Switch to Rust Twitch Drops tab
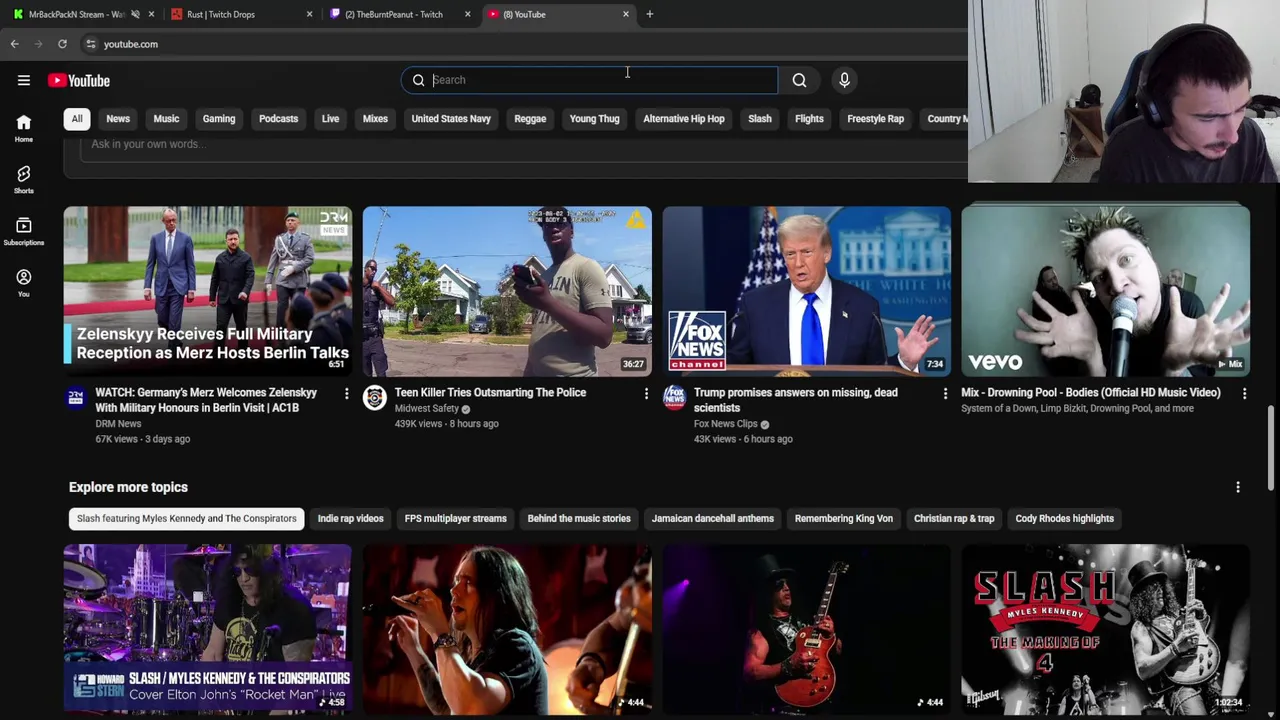The image size is (1280, 720). point(240,14)
